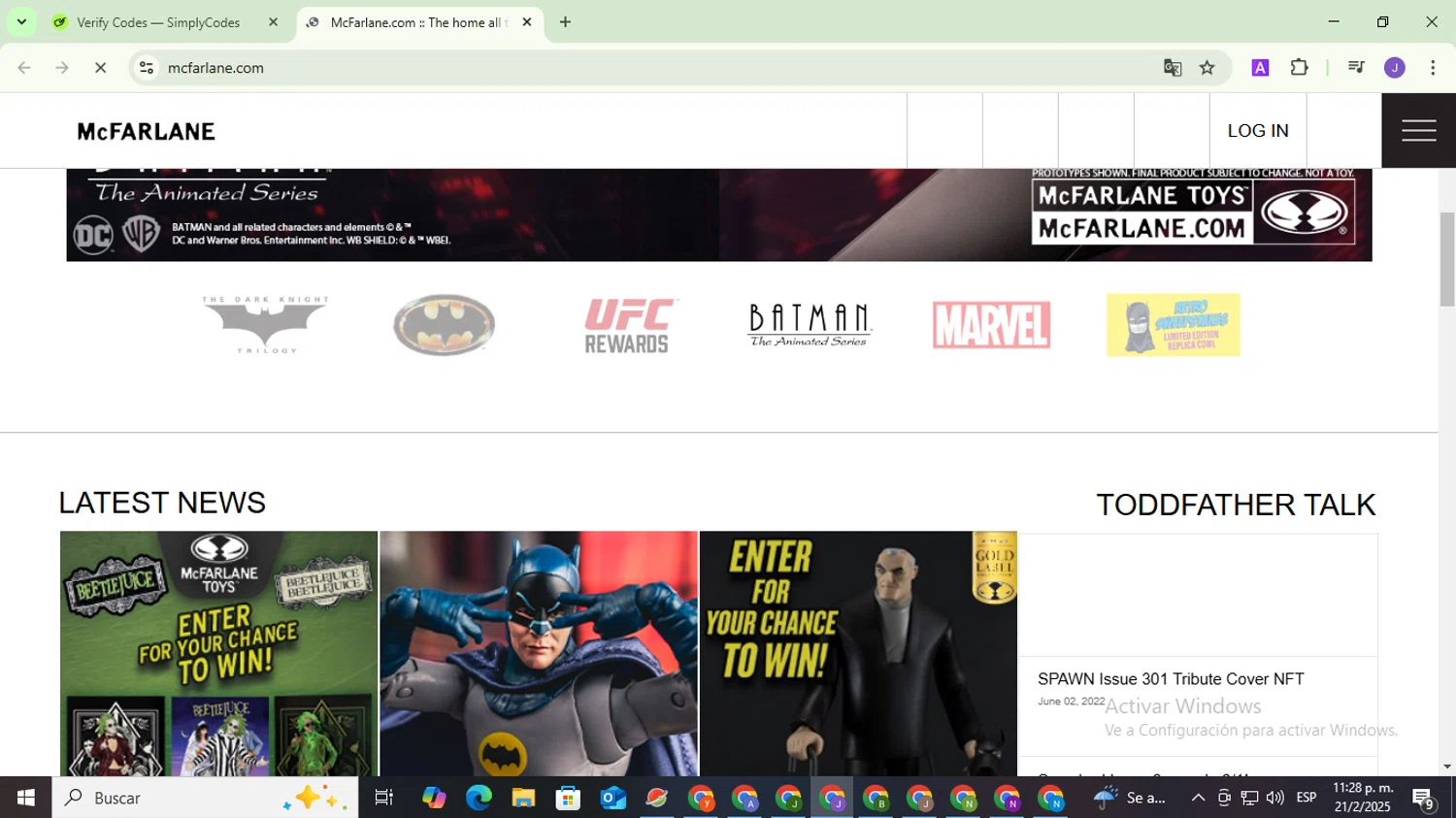The width and height of the screenshot is (1456, 818).
Task: Click the address bar URL
Action: pyautogui.click(x=215, y=68)
